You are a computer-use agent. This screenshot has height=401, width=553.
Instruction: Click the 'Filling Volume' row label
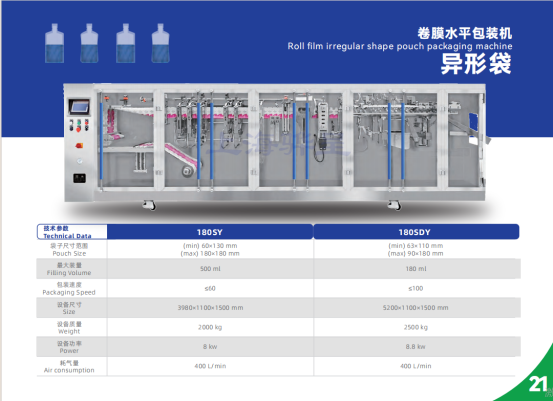(x=69, y=273)
